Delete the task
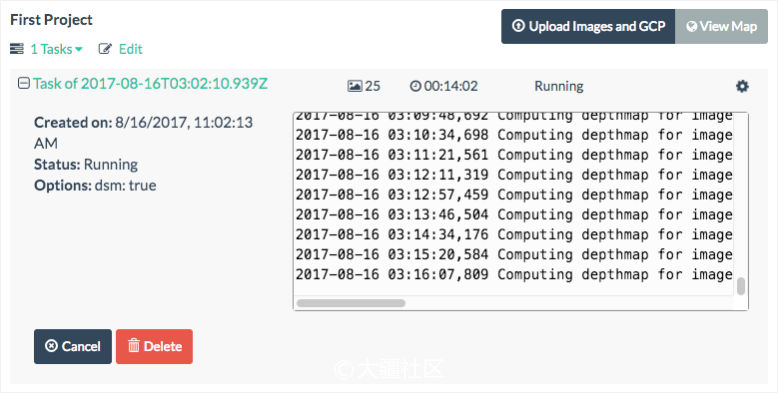 click(154, 346)
